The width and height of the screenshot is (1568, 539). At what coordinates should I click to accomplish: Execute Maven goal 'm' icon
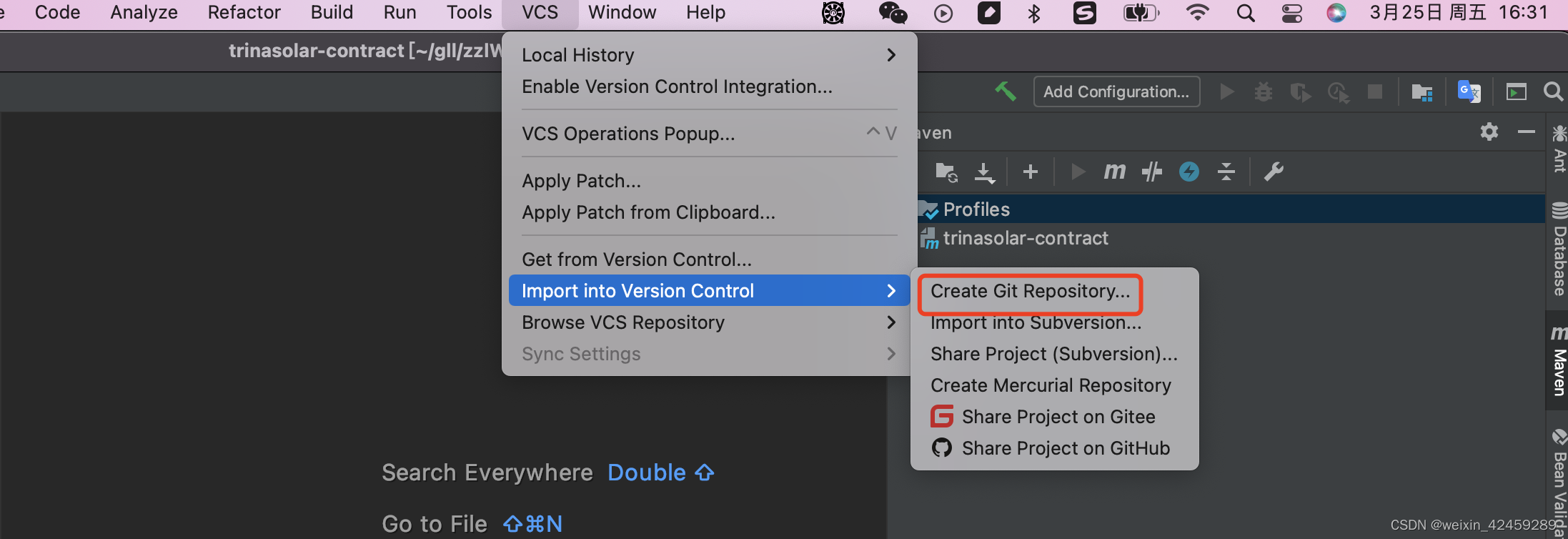coord(1114,172)
